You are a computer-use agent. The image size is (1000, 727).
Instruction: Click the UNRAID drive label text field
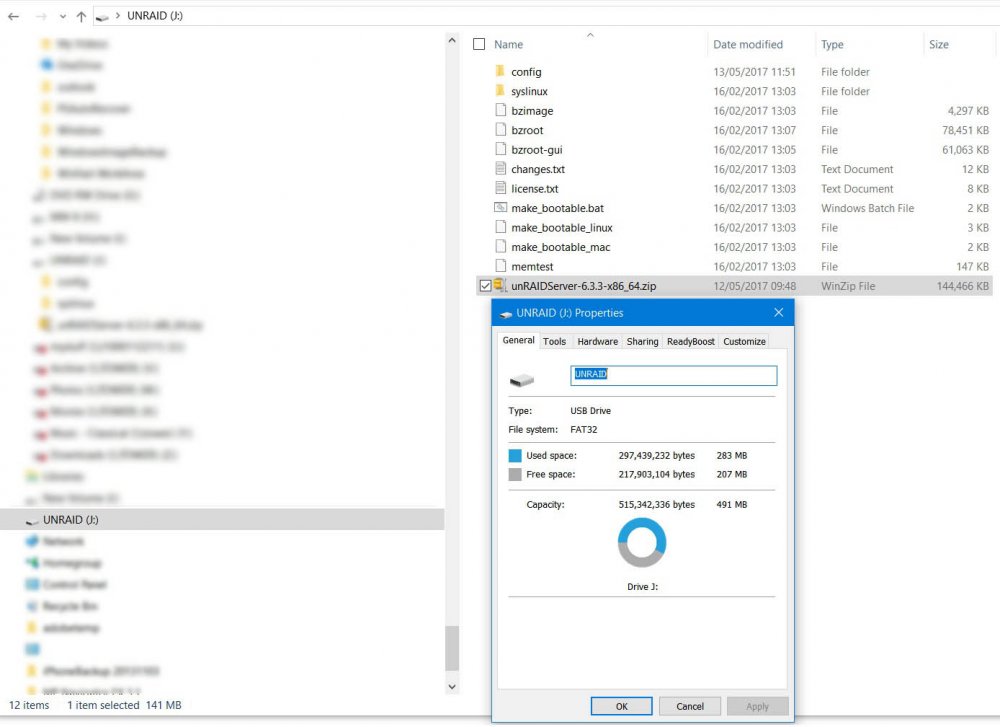point(673,375)
